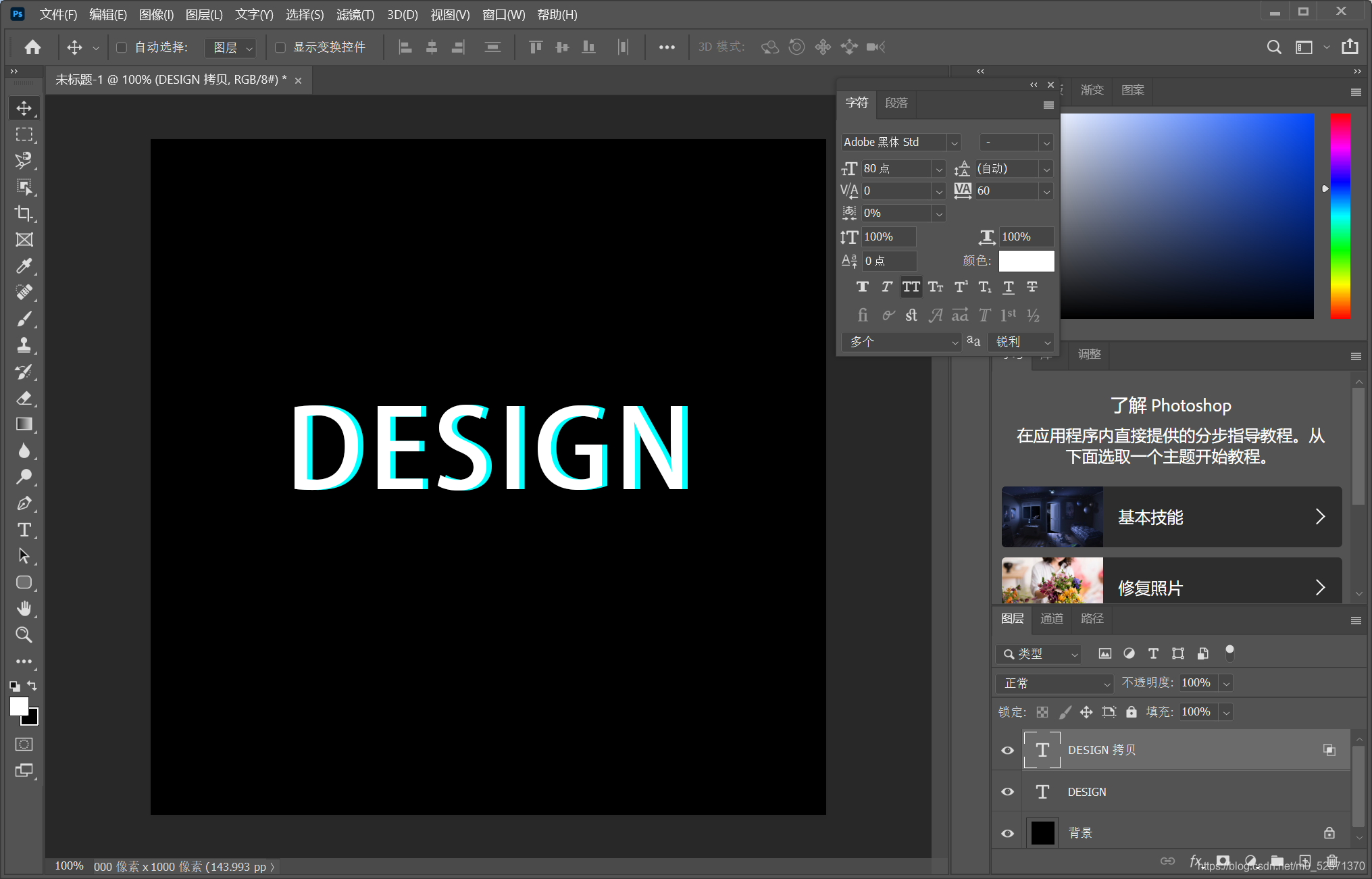Viewport: 1372px width, 879px height.
Task: Open the tracking 60 dropdown
Action: coord(1046,191)
